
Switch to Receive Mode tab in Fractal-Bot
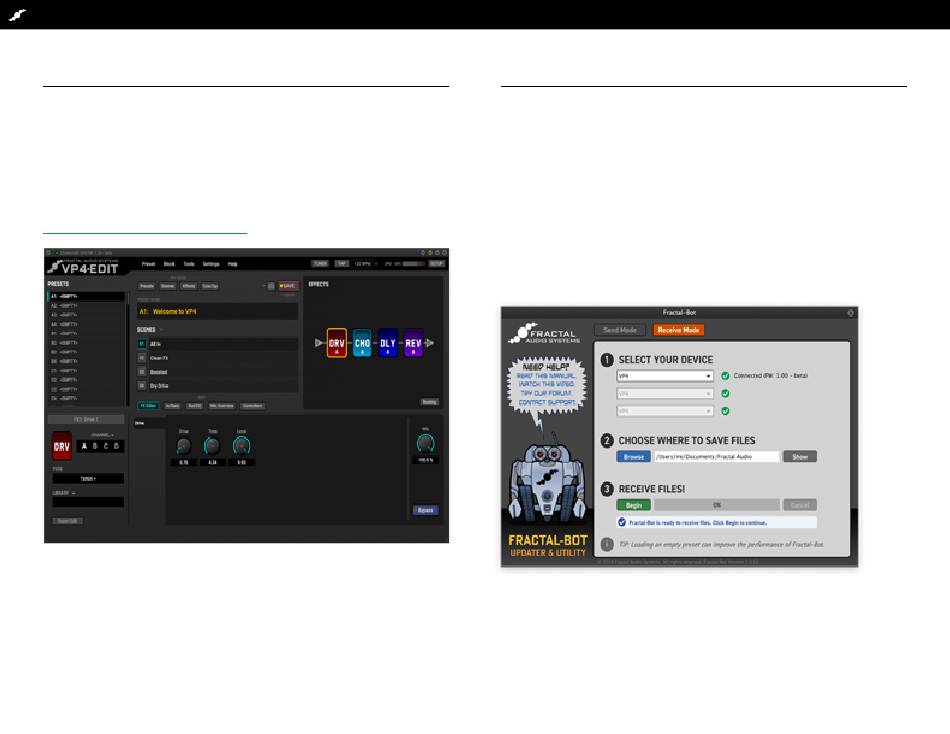coord(678,330)
